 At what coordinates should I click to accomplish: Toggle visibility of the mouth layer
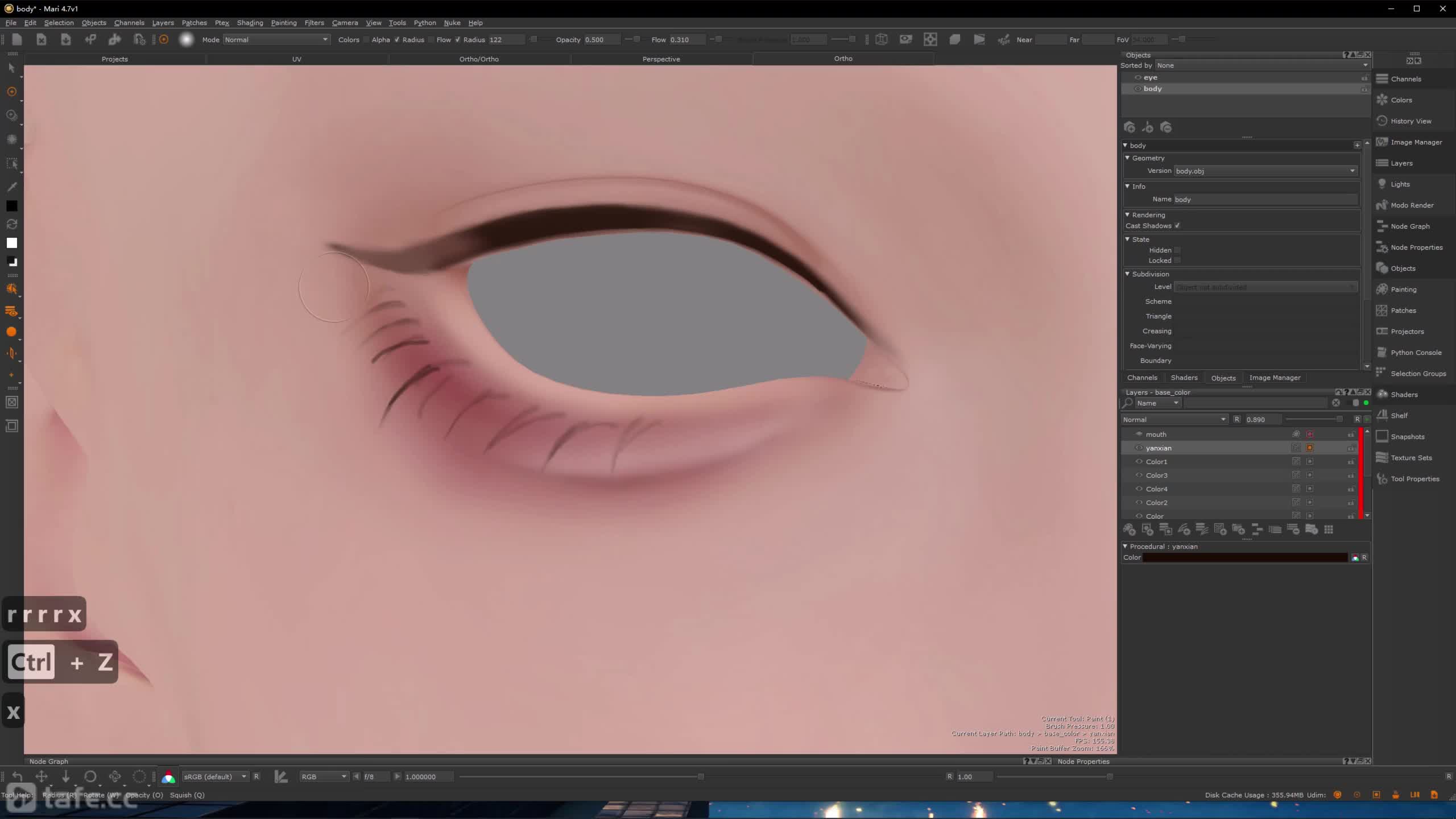pos(1139,435)
